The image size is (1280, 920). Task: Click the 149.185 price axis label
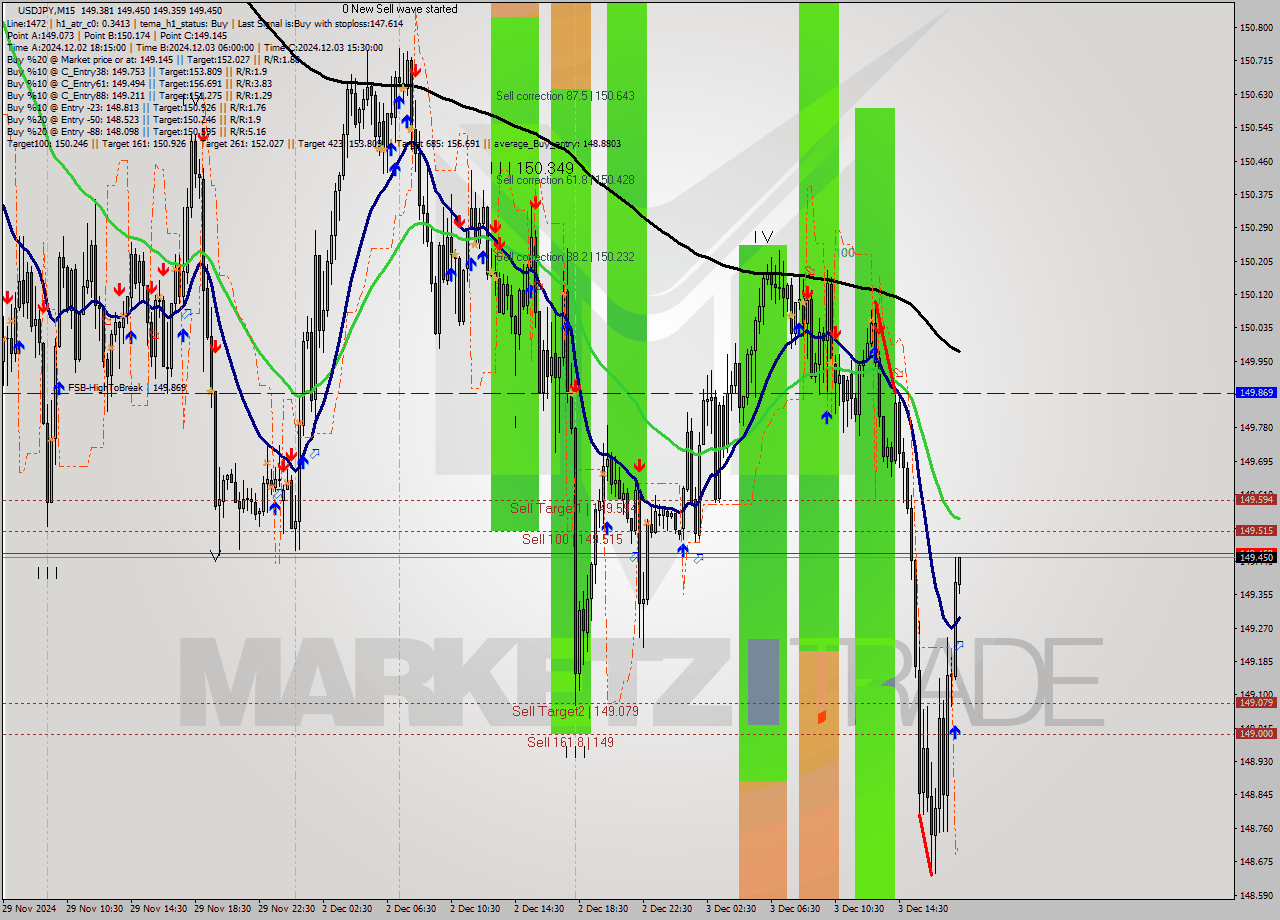coord(1256,661)
